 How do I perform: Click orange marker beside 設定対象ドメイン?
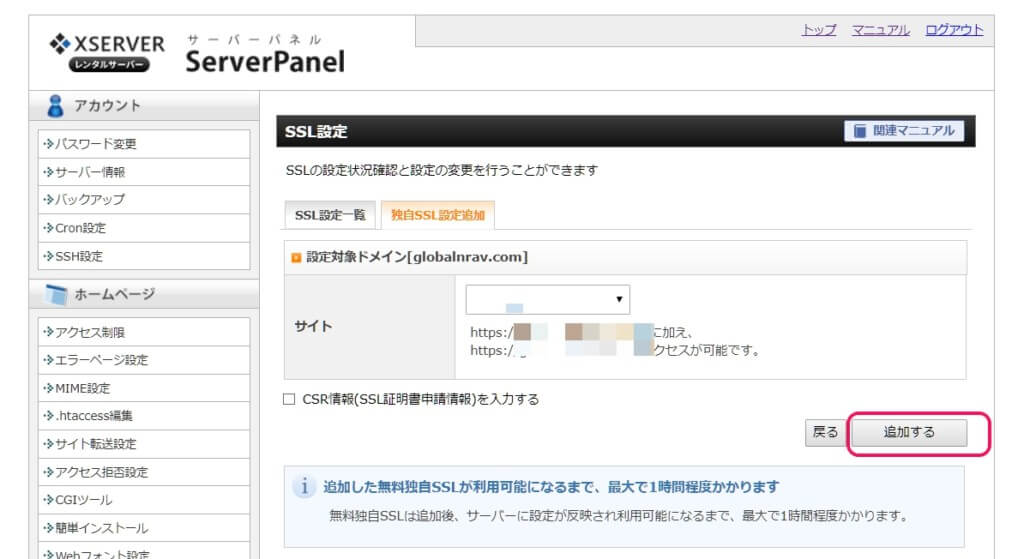pos(296,258)
